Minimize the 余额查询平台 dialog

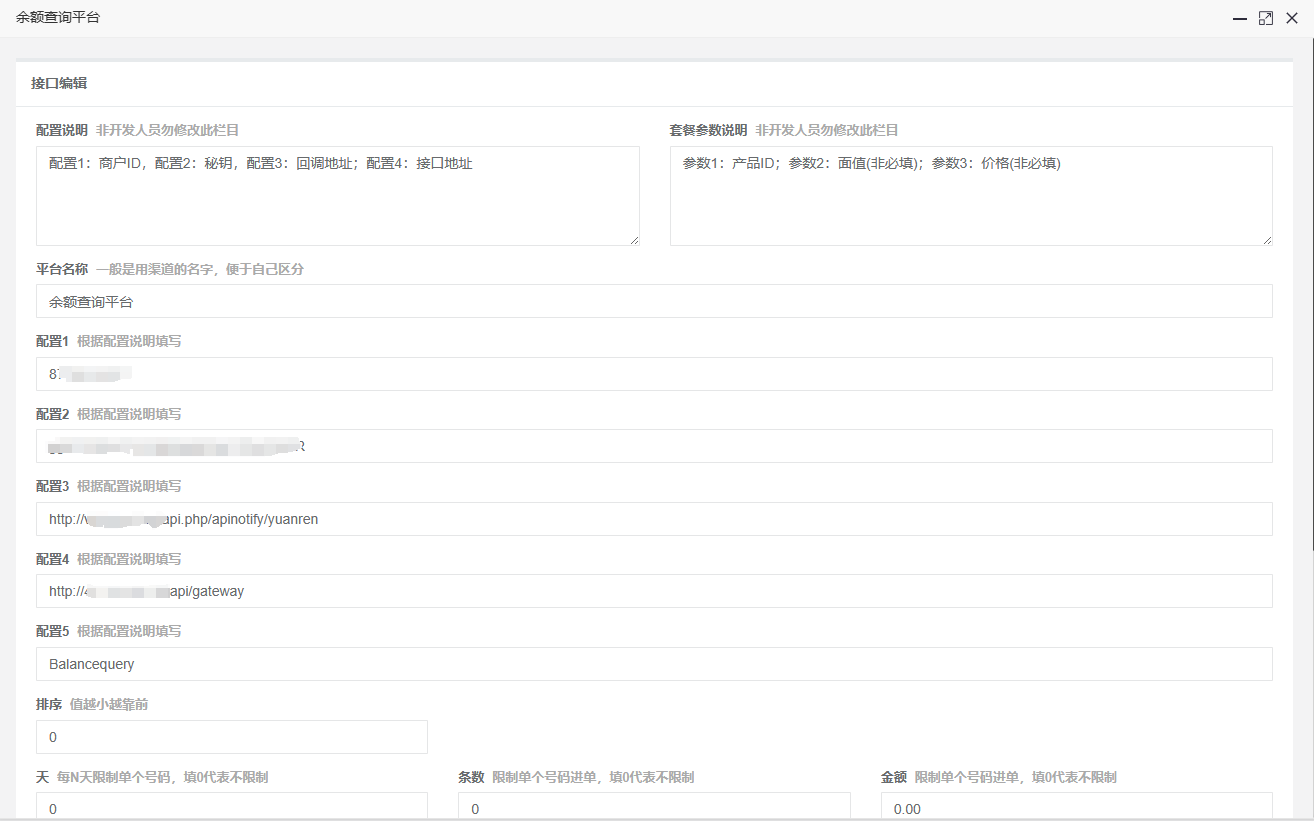[1239, 18]
